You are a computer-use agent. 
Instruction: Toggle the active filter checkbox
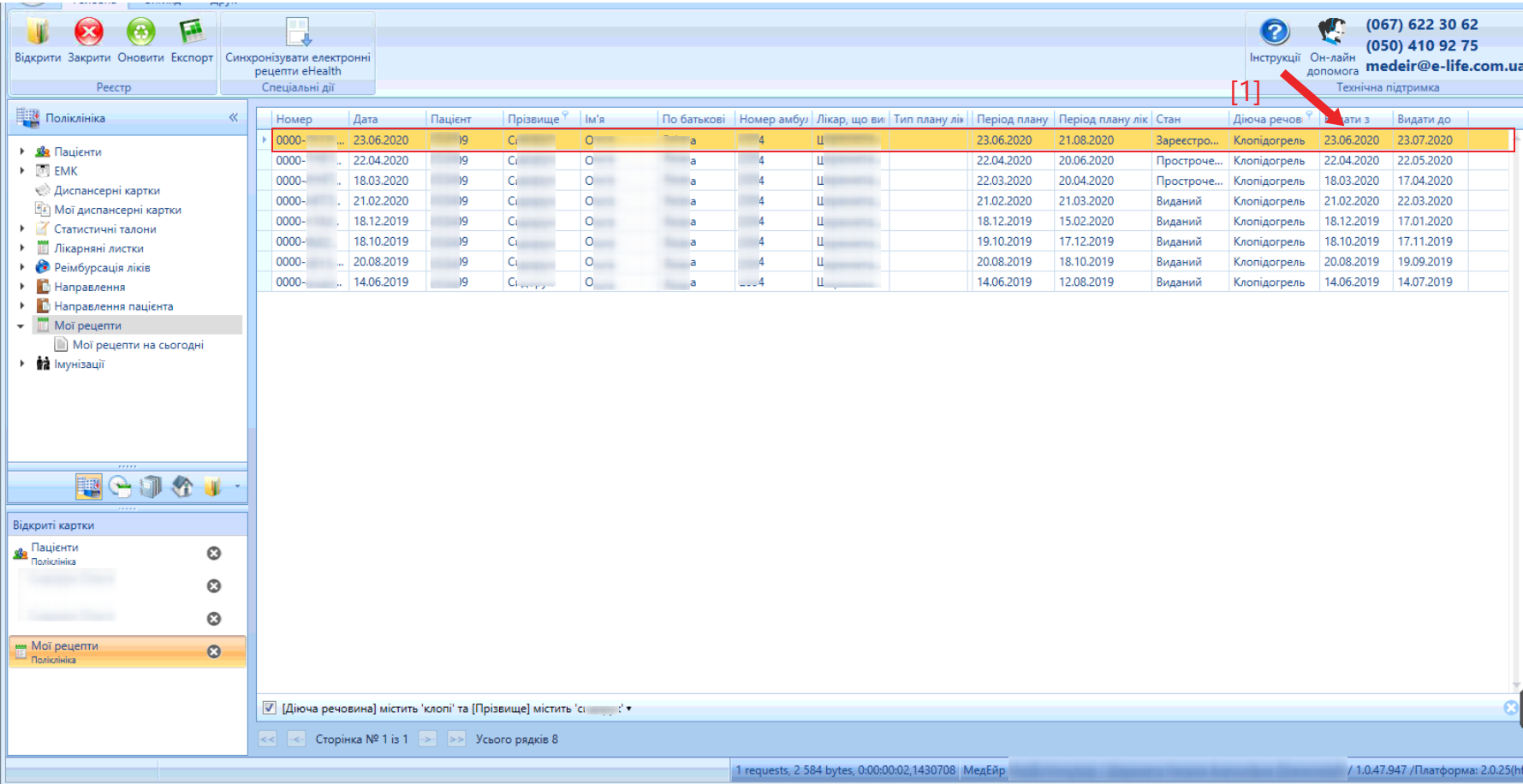(270, 708)
